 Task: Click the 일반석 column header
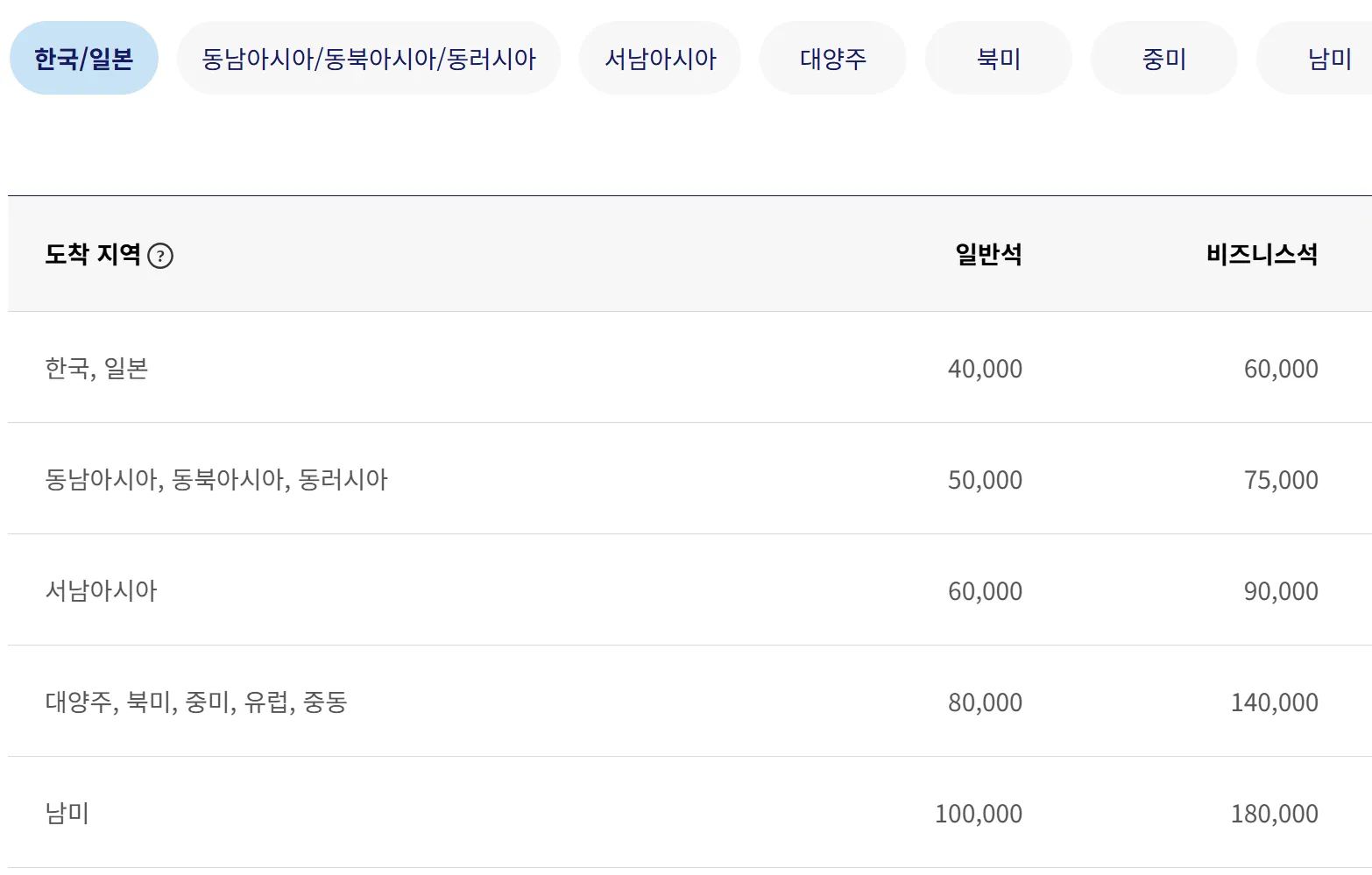[988, 254]
